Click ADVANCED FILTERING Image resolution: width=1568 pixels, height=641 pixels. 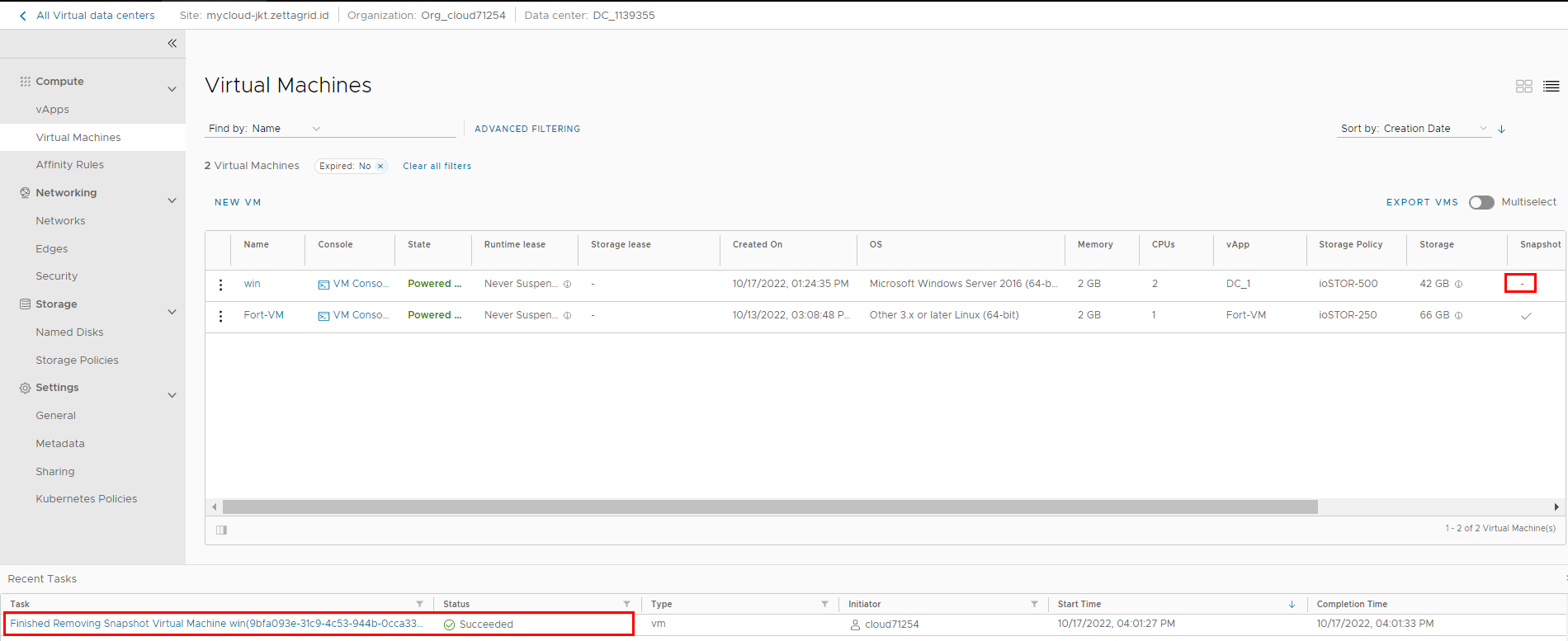click(x=527, y=129)
